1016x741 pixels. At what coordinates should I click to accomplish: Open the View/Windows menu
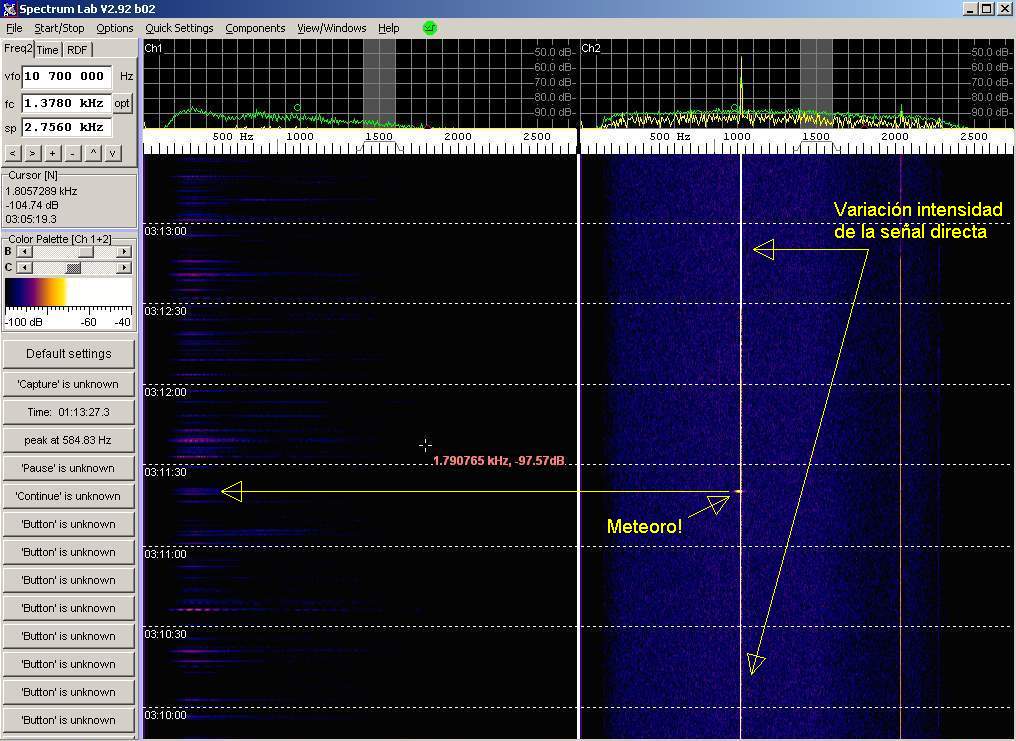point(331,28)
